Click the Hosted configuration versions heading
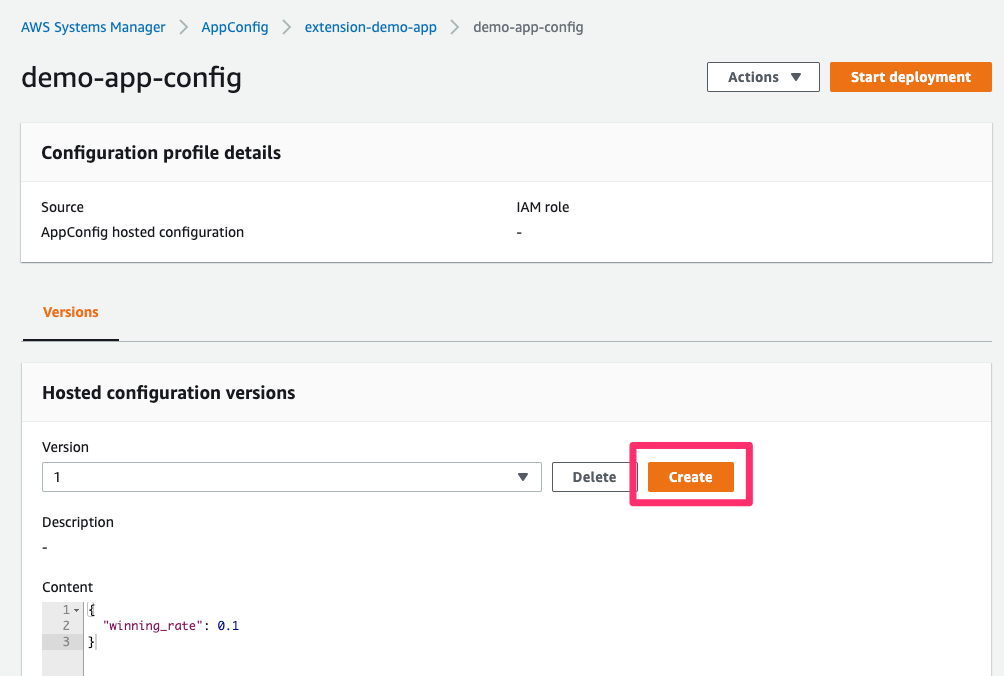Viewport: 1004px width, 676px height. click(x=168, y=393)
